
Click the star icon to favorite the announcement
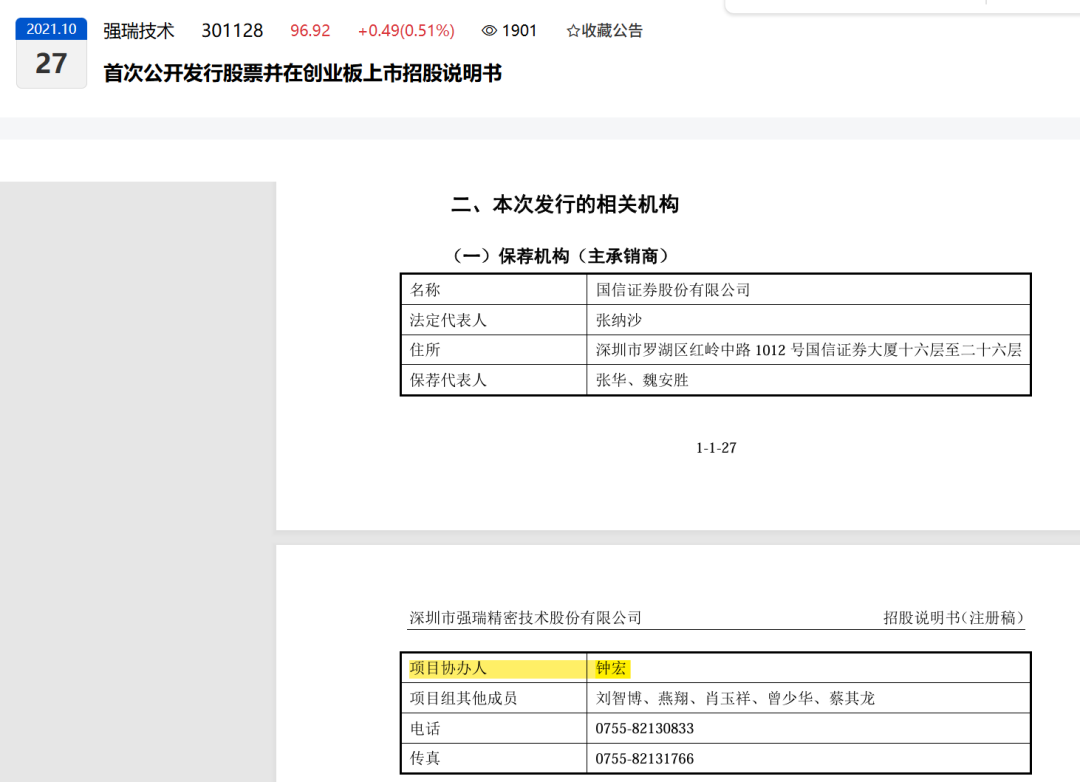[572, 31]
